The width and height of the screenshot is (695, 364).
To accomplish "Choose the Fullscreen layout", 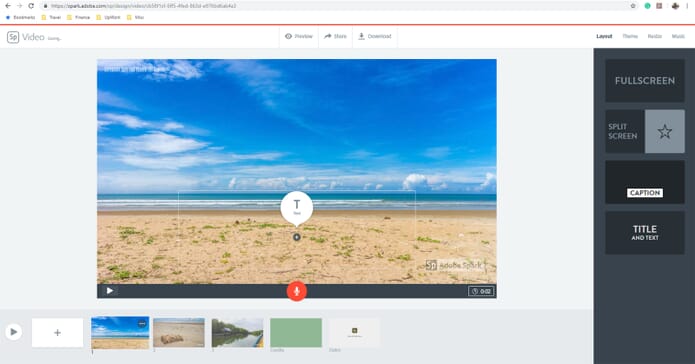I will (x=645, y=81).
